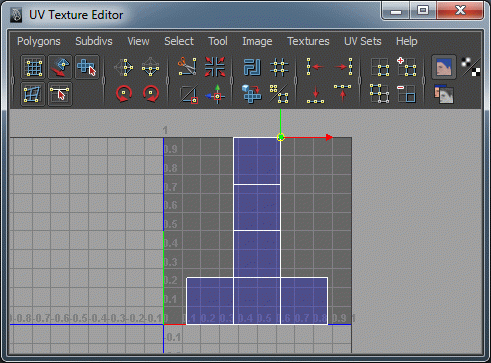Click the top UV face shell
Image resolution: width=491 pixels, height=363 pixels.
pyautogui.click(x=257, y=161)
